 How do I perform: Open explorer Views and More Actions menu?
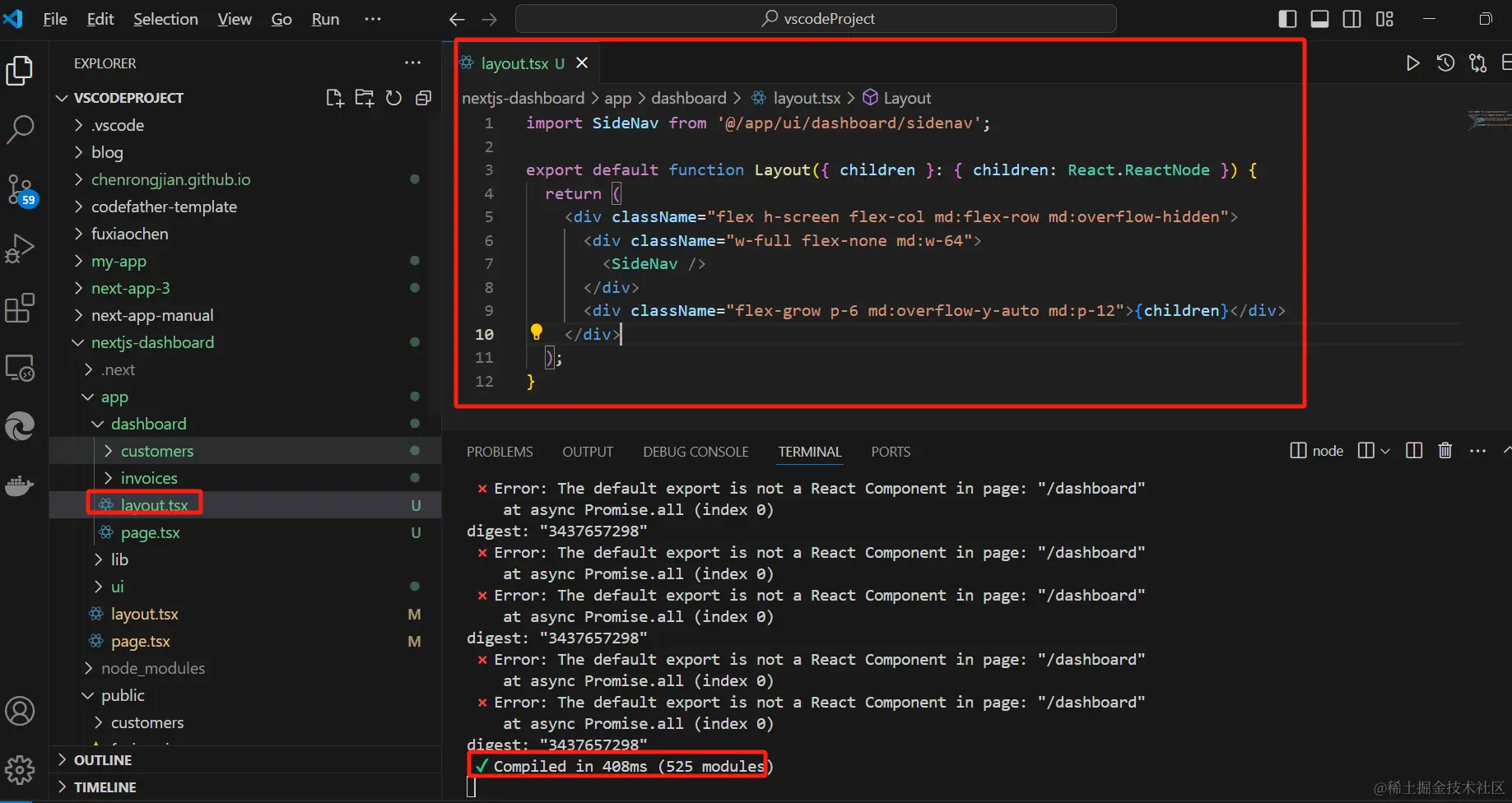pyautogui.click(x=413, y=63)
